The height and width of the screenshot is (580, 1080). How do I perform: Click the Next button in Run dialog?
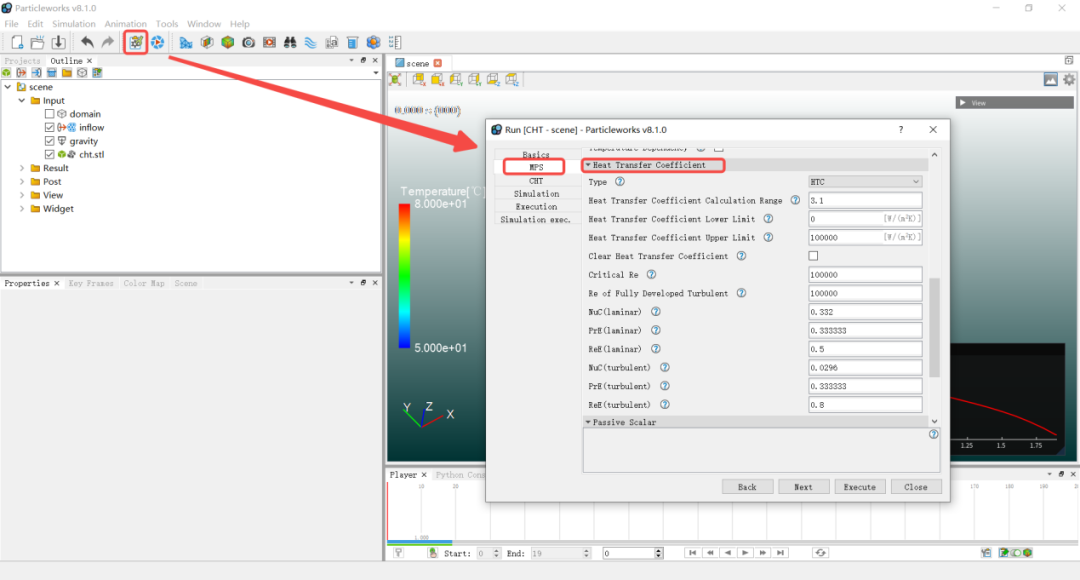(x=803, y=487)
